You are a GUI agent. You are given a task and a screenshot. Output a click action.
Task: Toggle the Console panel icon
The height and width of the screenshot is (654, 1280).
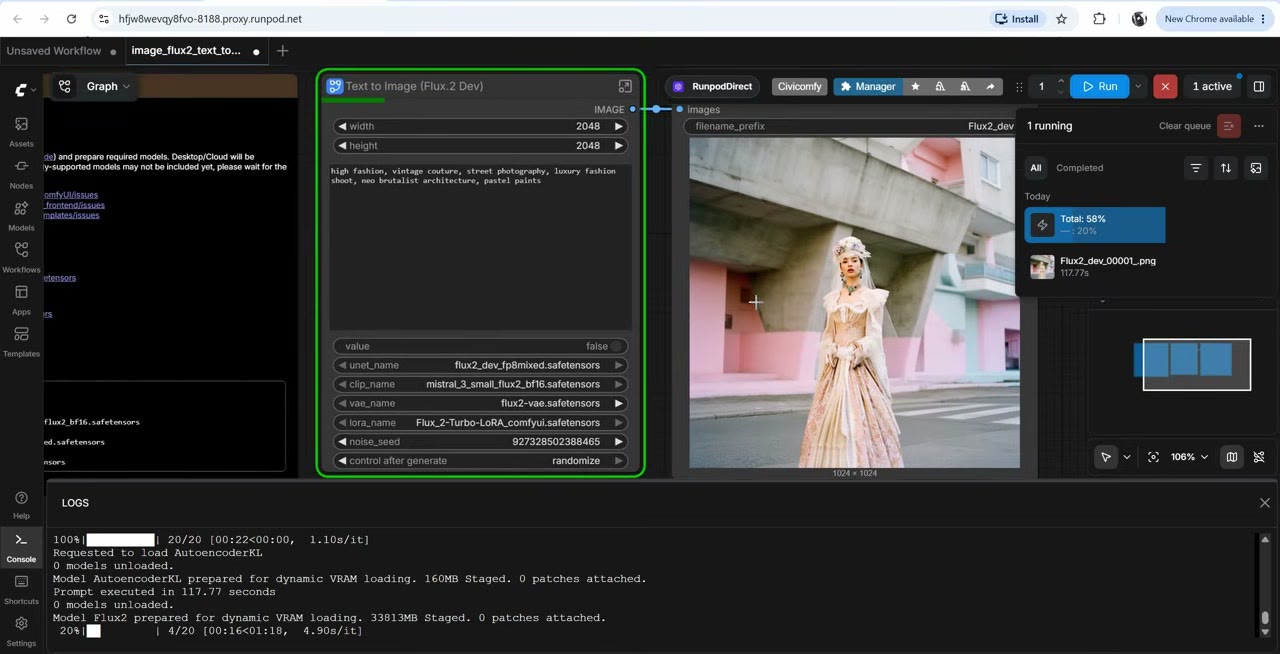(21, 547)
